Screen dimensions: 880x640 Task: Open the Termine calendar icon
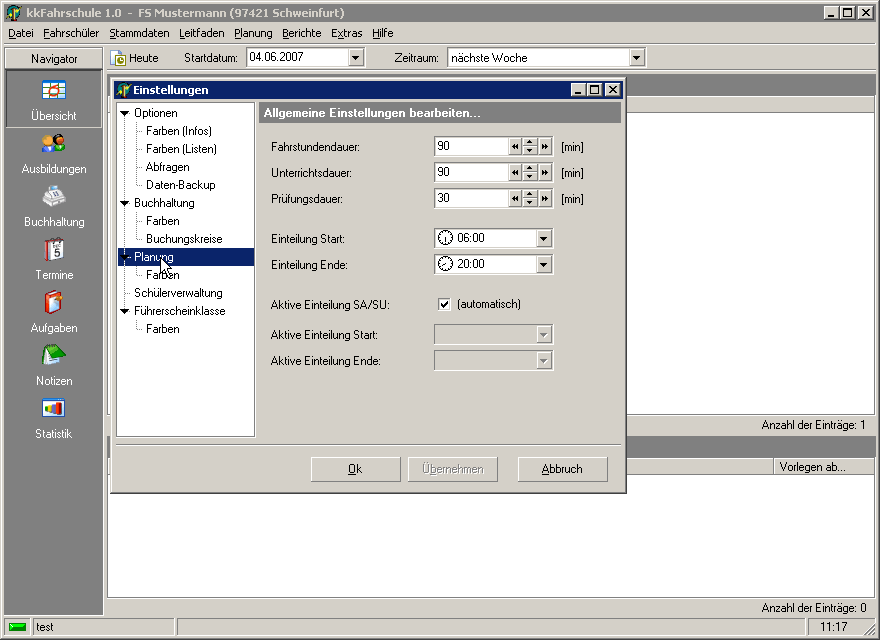54,250
